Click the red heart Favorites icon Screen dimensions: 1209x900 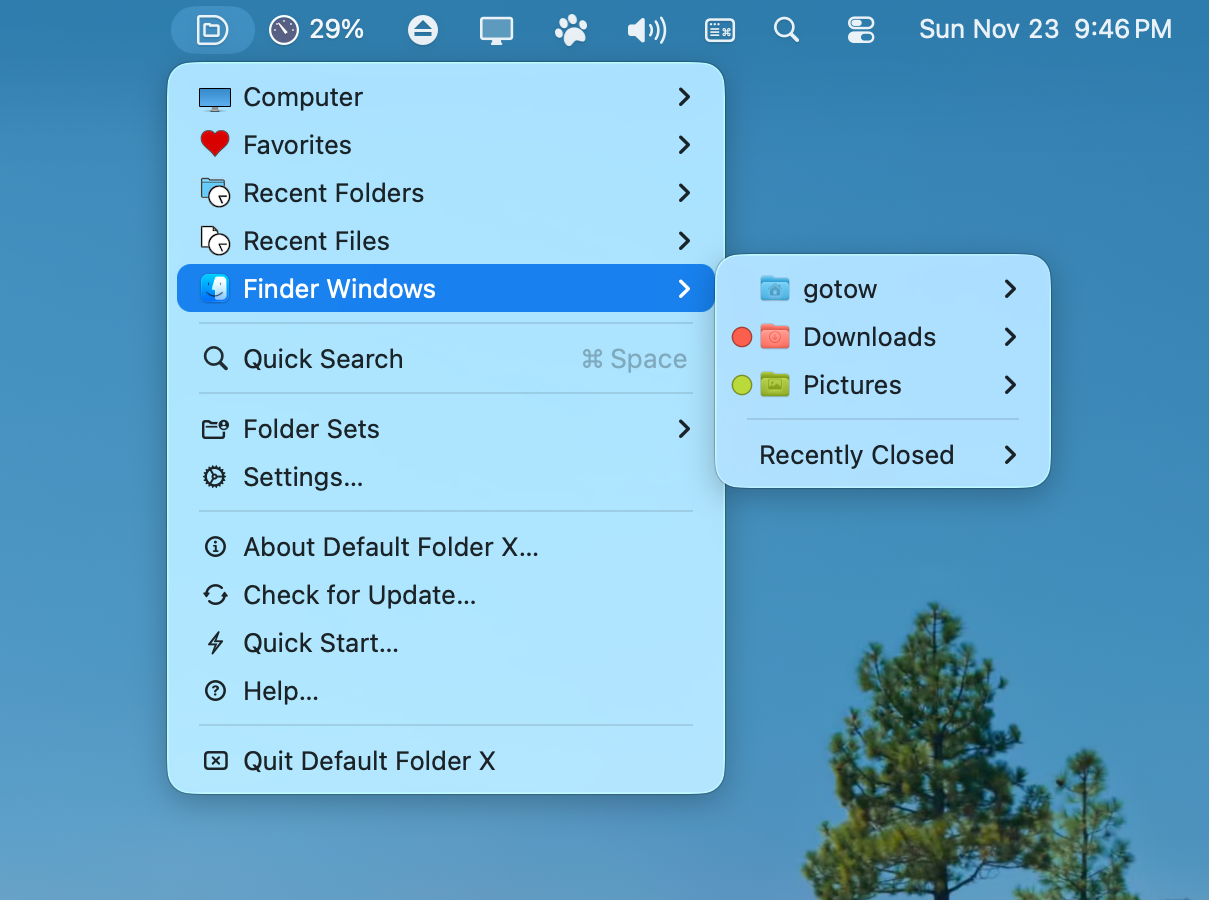point(215,145)
